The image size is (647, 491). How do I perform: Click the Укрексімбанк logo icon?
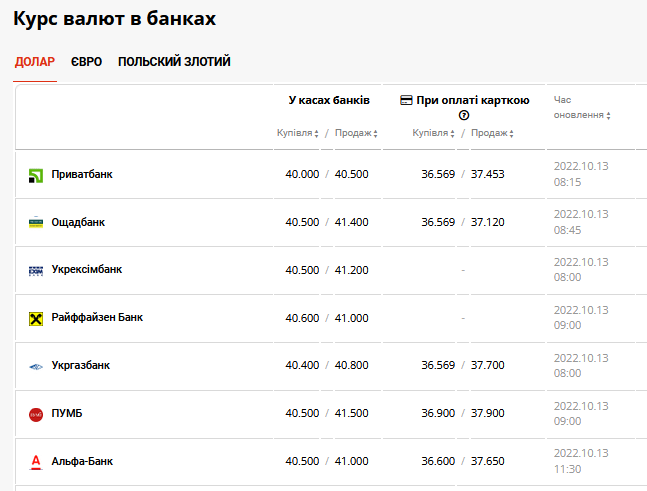[36, 270]
